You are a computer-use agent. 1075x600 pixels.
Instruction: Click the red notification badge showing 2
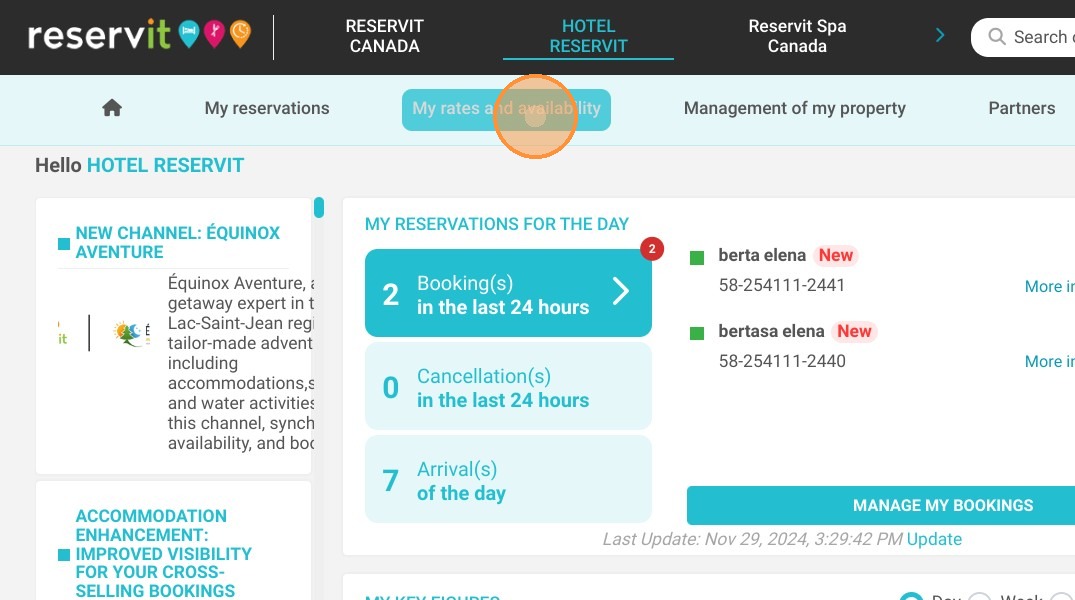(x=652, y=248)
